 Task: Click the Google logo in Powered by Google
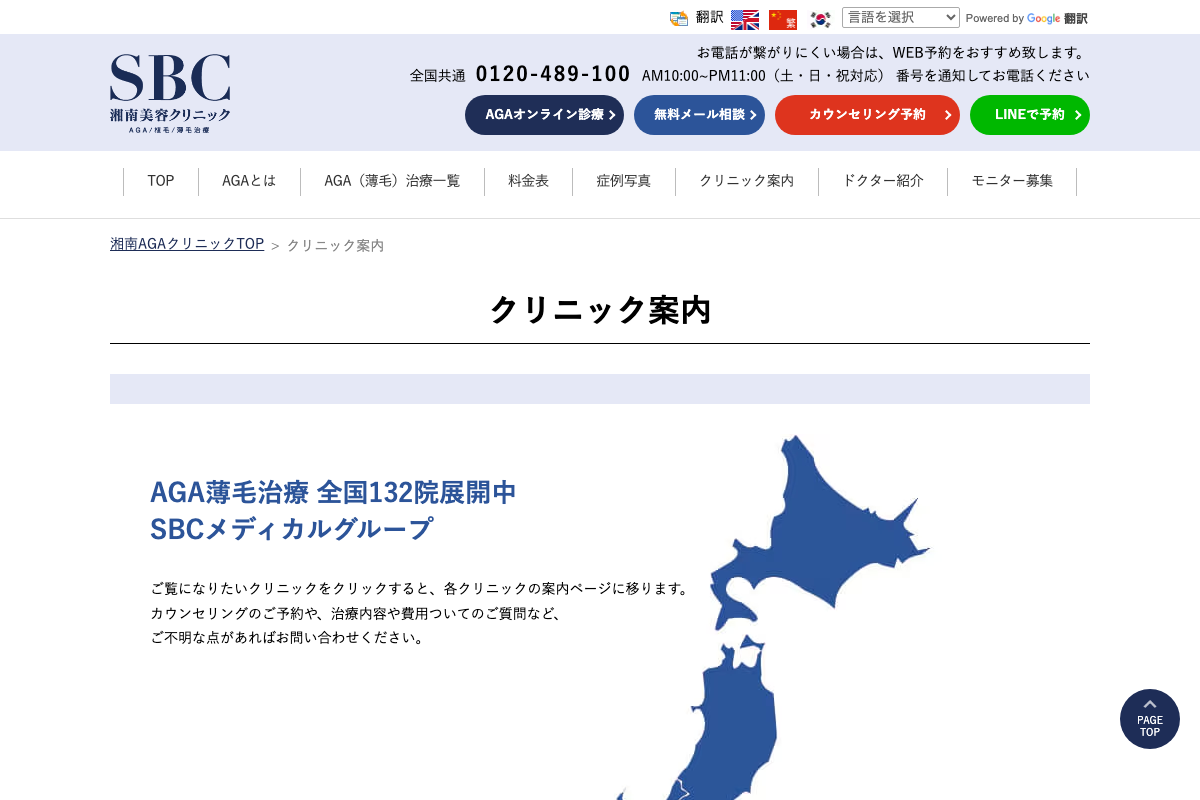[1043, 19]
